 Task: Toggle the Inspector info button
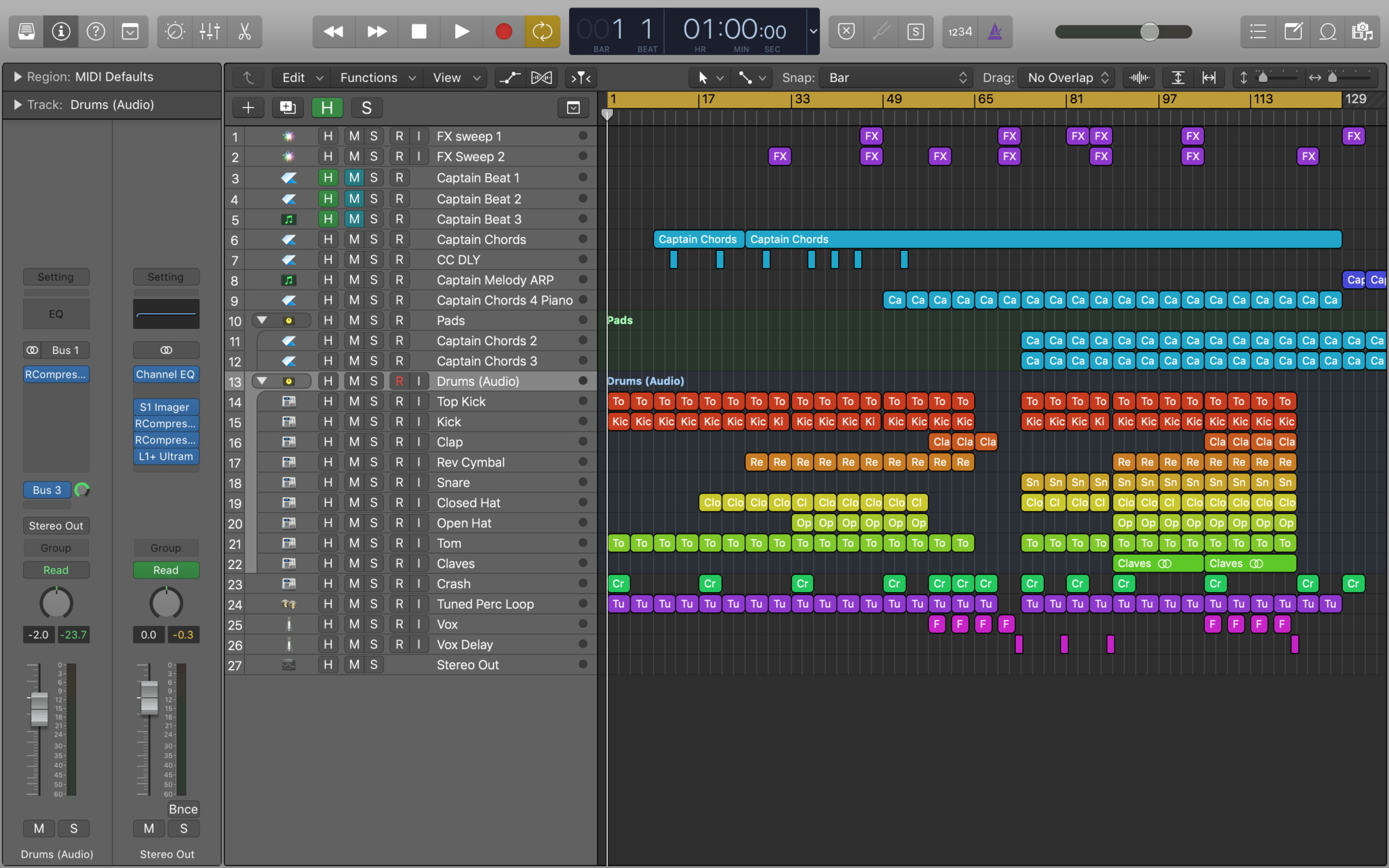[x=61, y=31]
